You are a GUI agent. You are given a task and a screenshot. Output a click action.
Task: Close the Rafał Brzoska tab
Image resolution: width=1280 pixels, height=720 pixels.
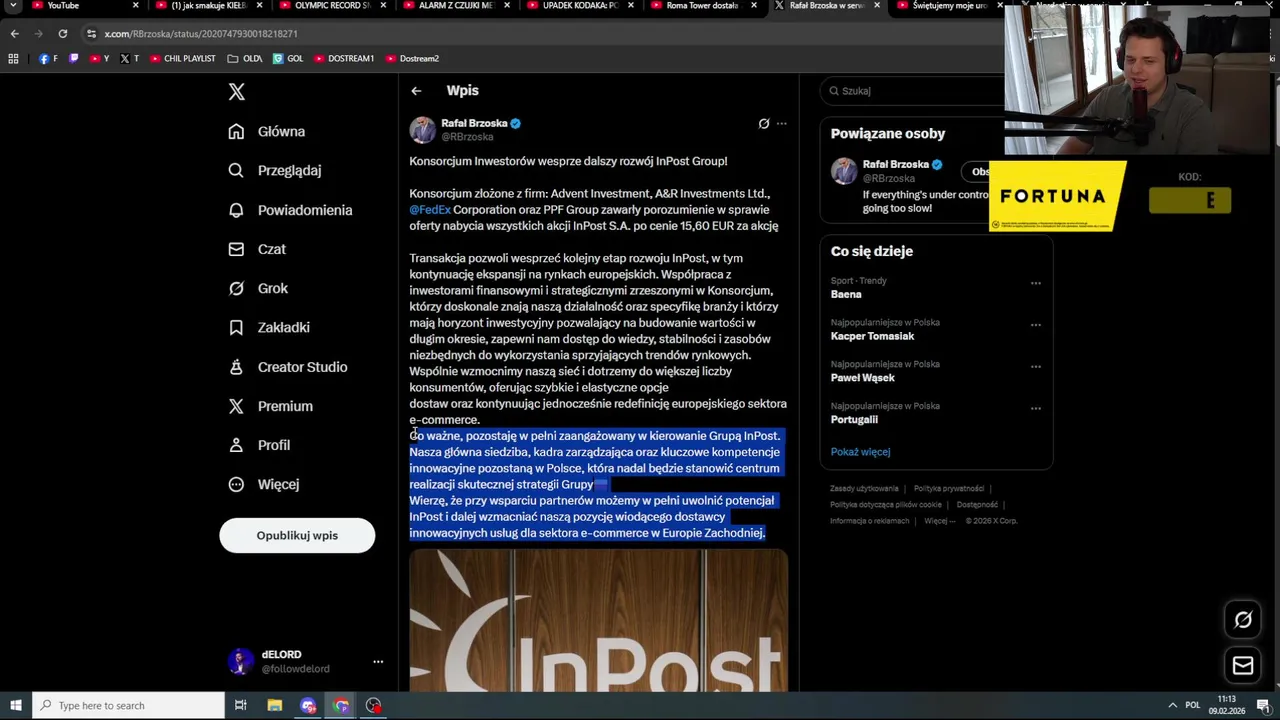877,6
